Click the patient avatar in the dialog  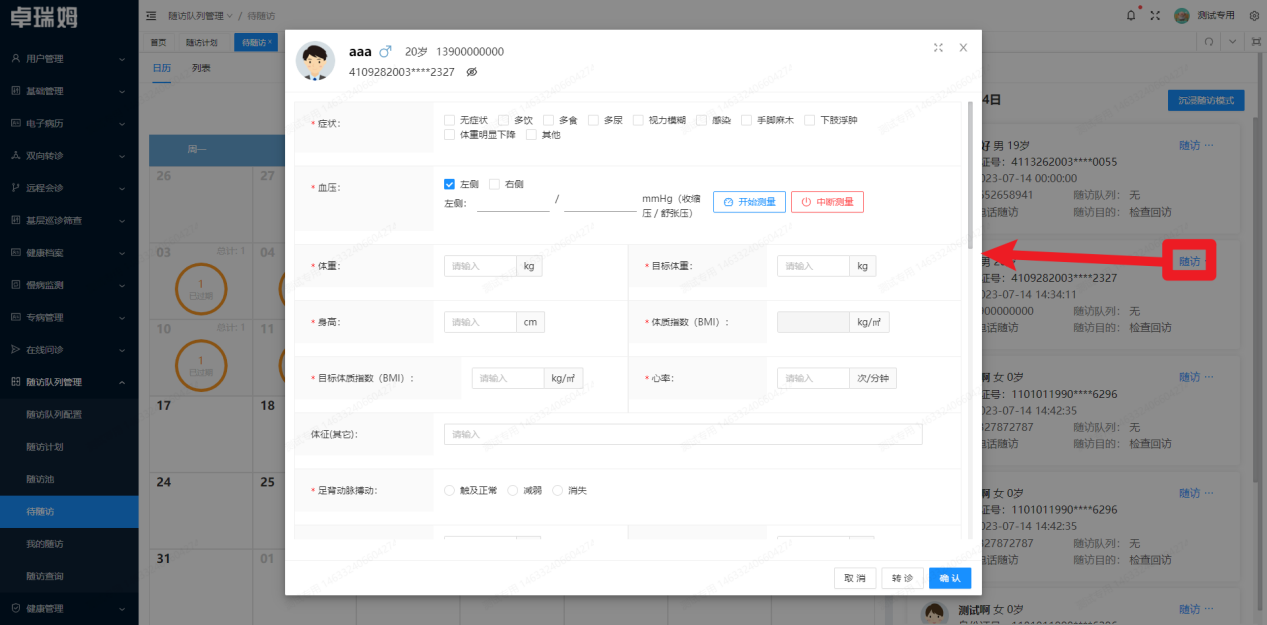[x=315, y=61]
